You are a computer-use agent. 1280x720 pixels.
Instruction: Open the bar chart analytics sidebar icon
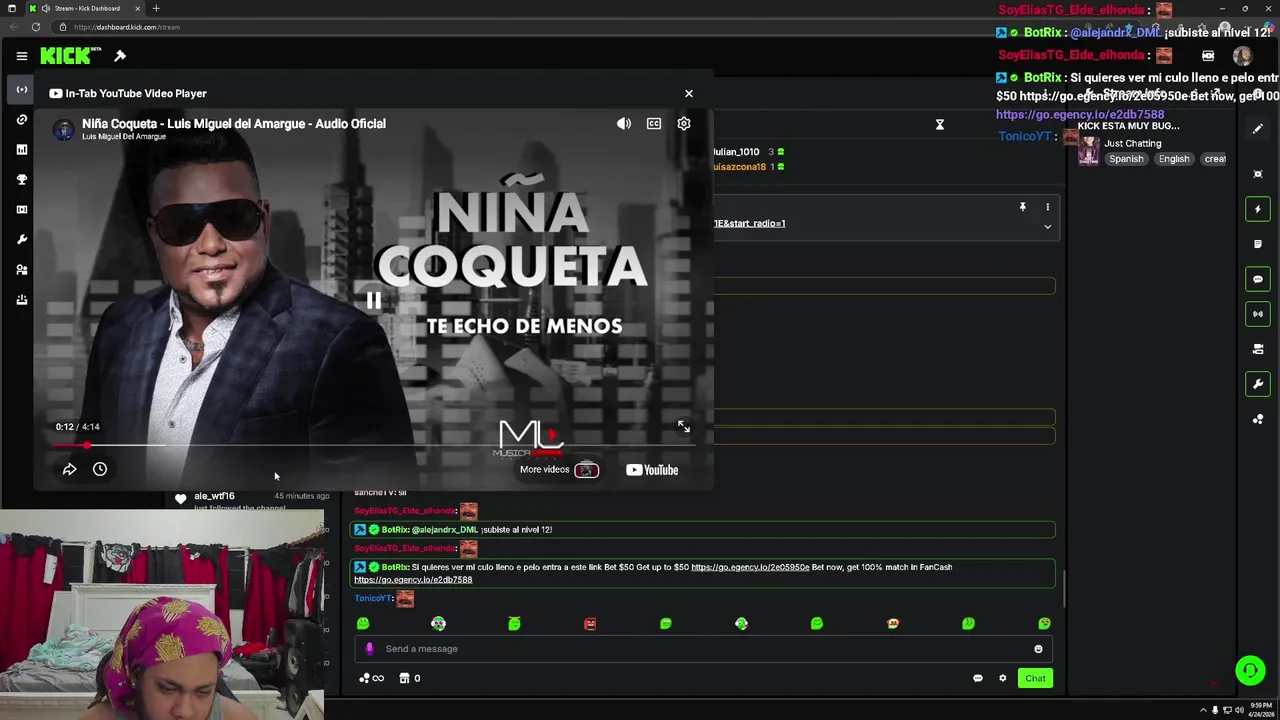[x=21, y=150]
